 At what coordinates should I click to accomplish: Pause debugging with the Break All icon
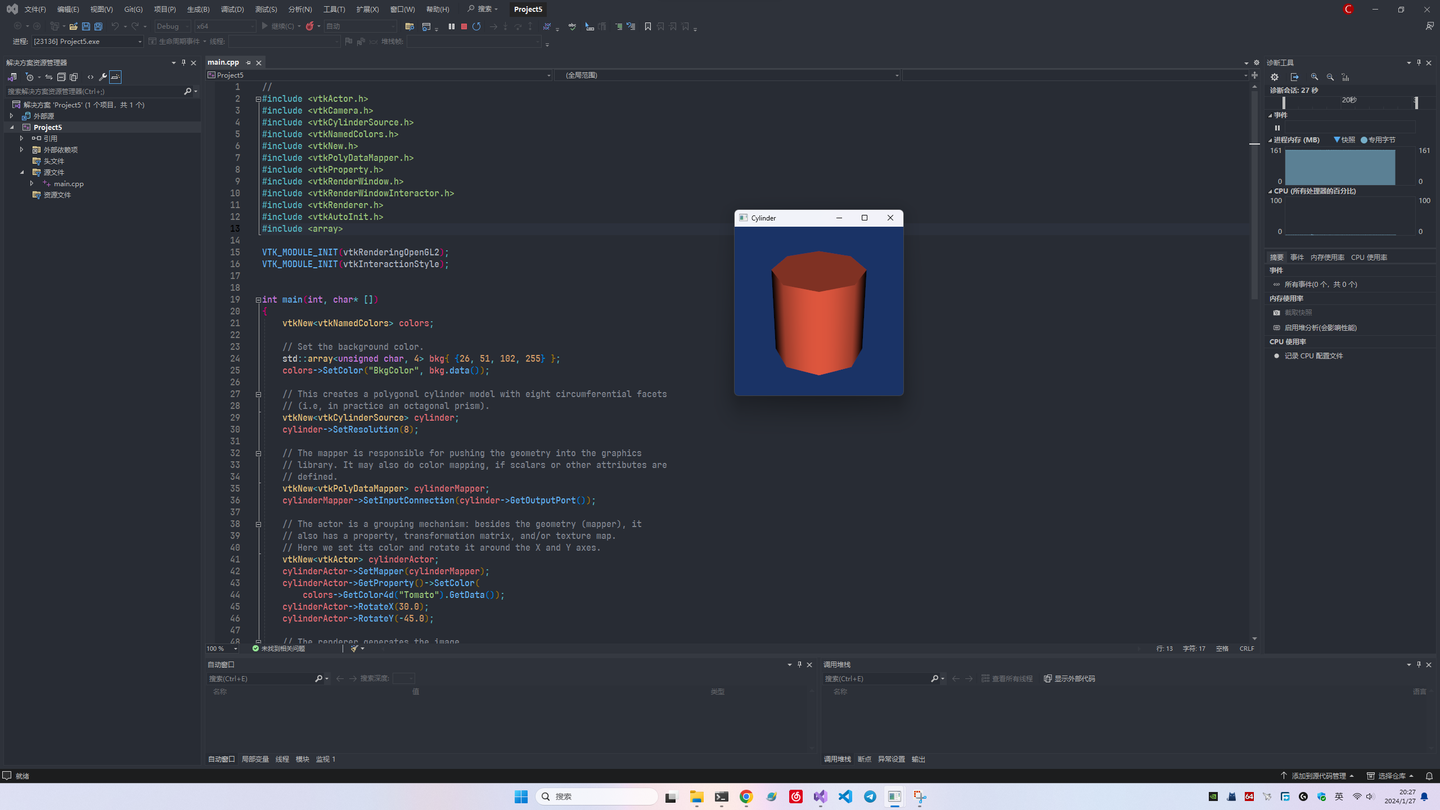(451, 27)
